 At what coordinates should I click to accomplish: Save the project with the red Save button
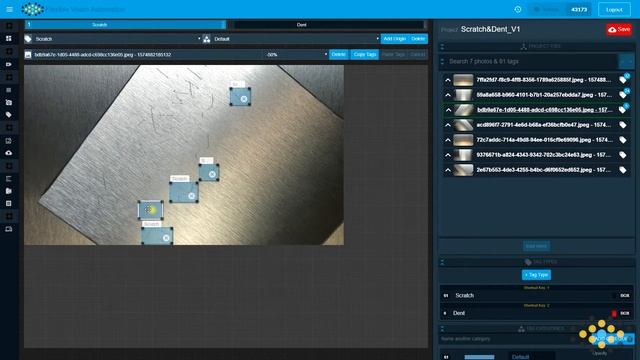point(619,29)
